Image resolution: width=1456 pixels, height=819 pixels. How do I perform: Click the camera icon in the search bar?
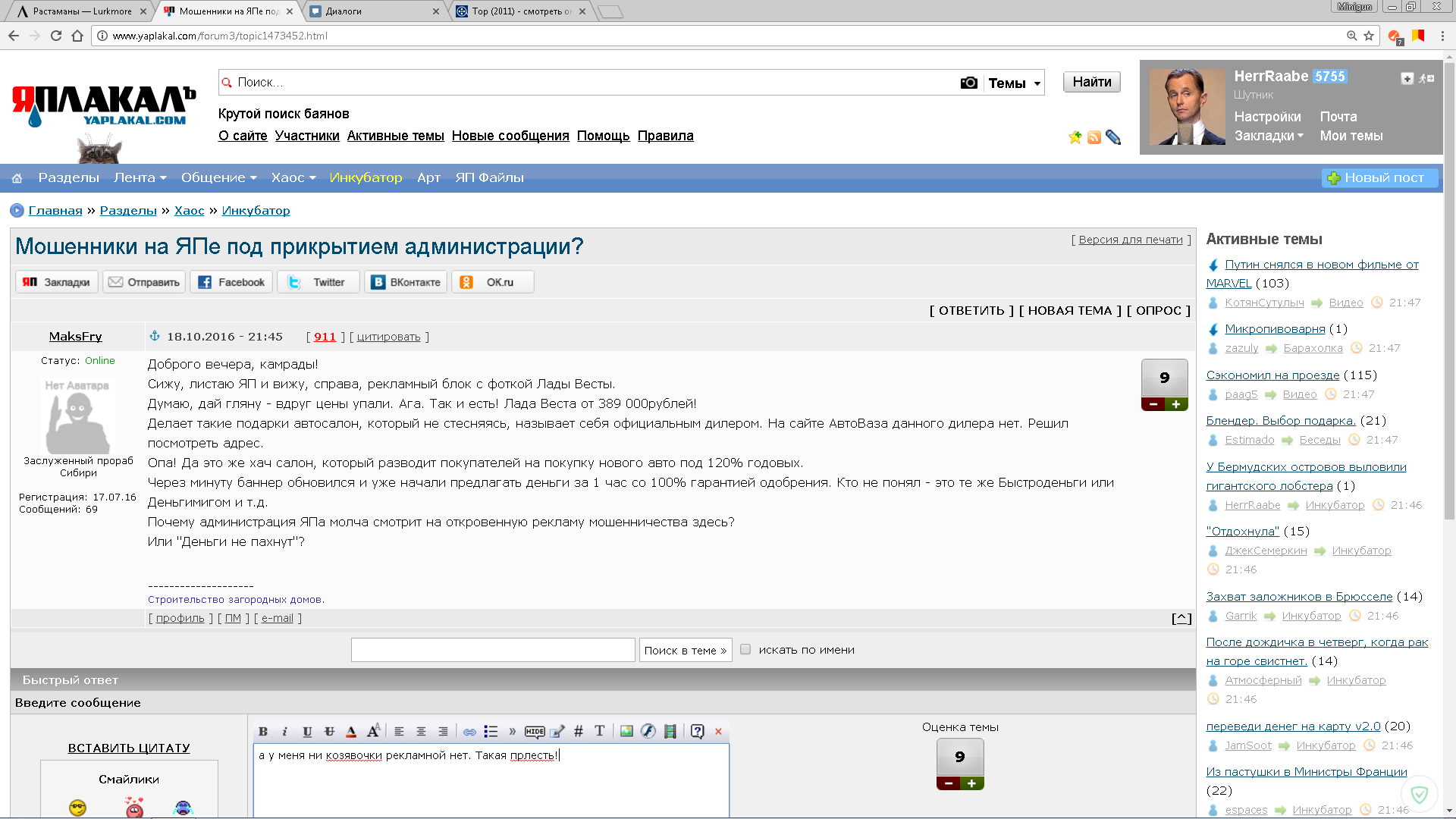[969, 83]
